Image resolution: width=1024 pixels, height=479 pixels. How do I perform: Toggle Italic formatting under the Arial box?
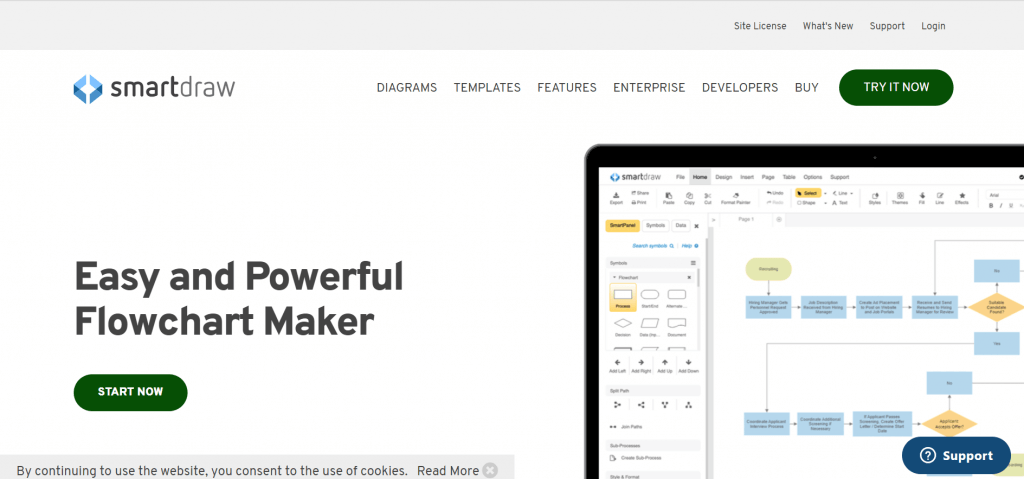pyautogui.click(x=1001, y=205)
